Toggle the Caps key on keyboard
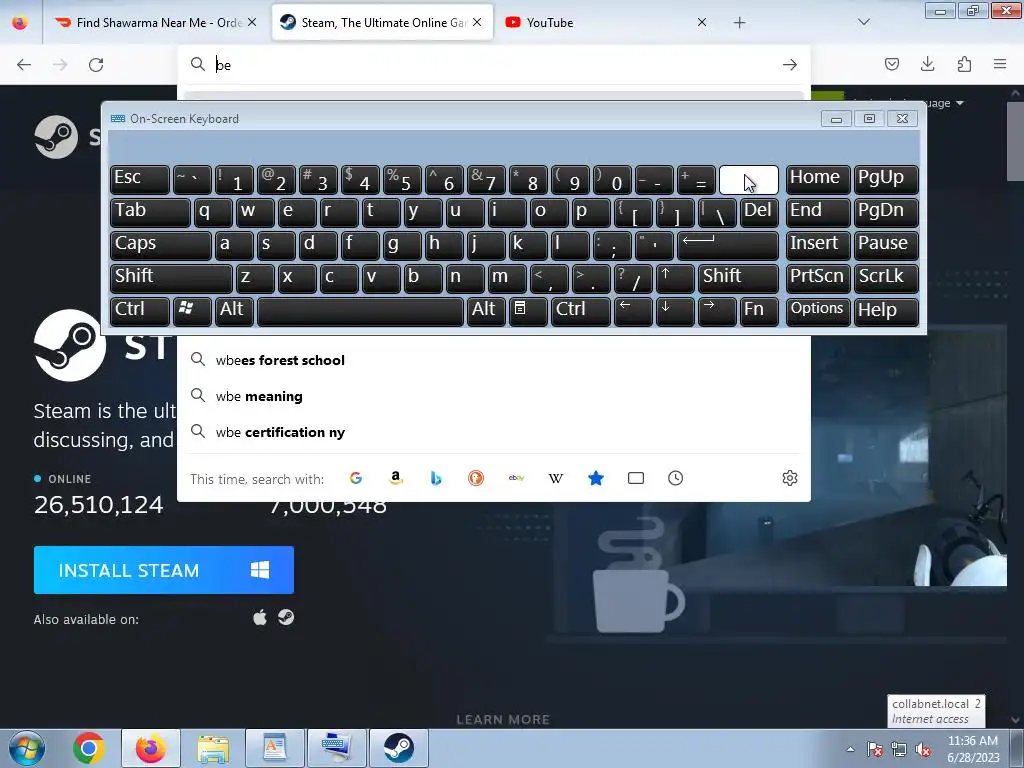Image resolution: width=1024 pixels, height=768 pixels. pyautogui.click(x=161, y=245)
